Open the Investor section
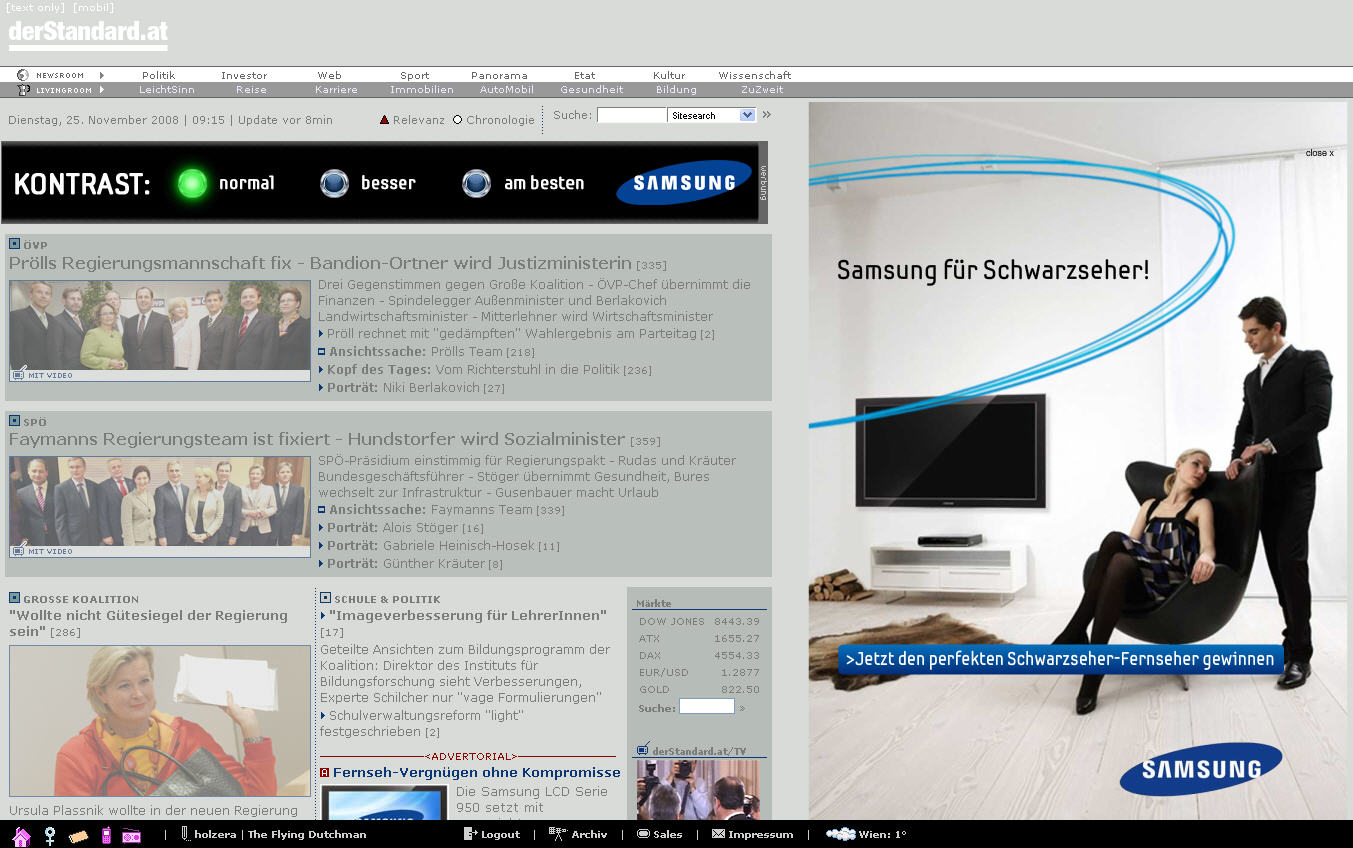This screenshot has height=848, width=1353. [x=244, y=75]
